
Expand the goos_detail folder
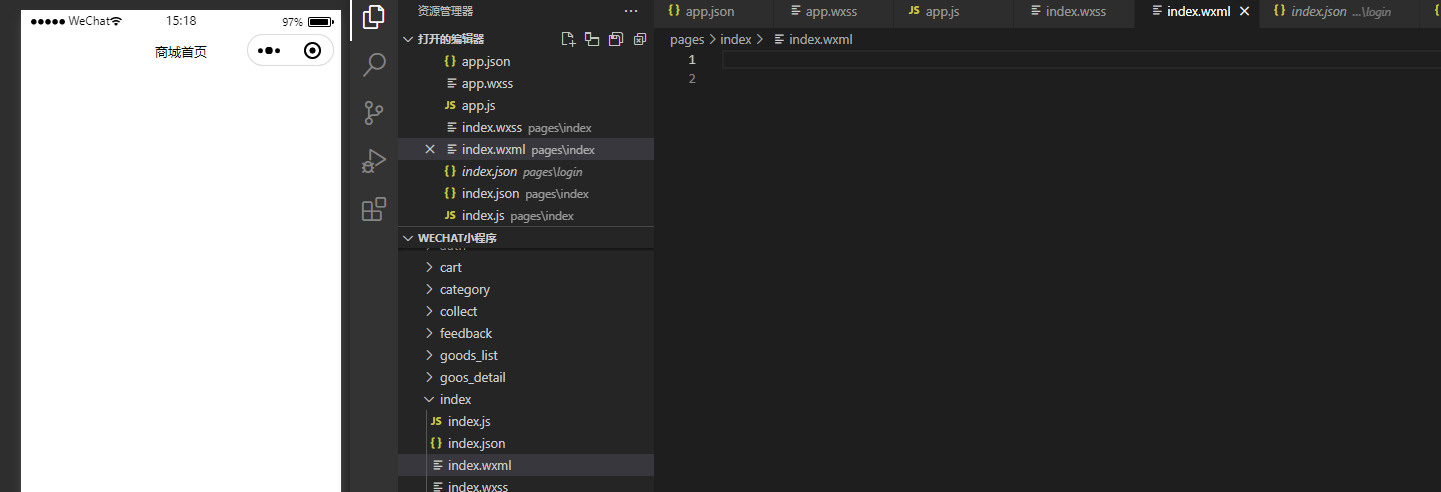[x=526, y=377]
